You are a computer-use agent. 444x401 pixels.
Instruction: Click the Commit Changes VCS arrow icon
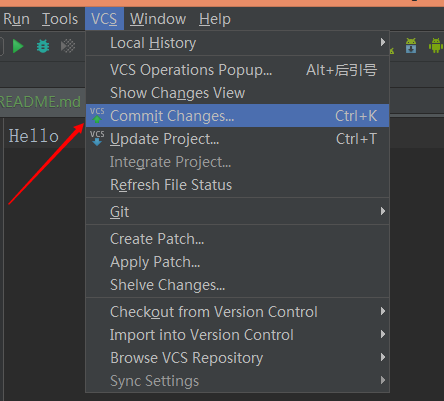(97, 115)
